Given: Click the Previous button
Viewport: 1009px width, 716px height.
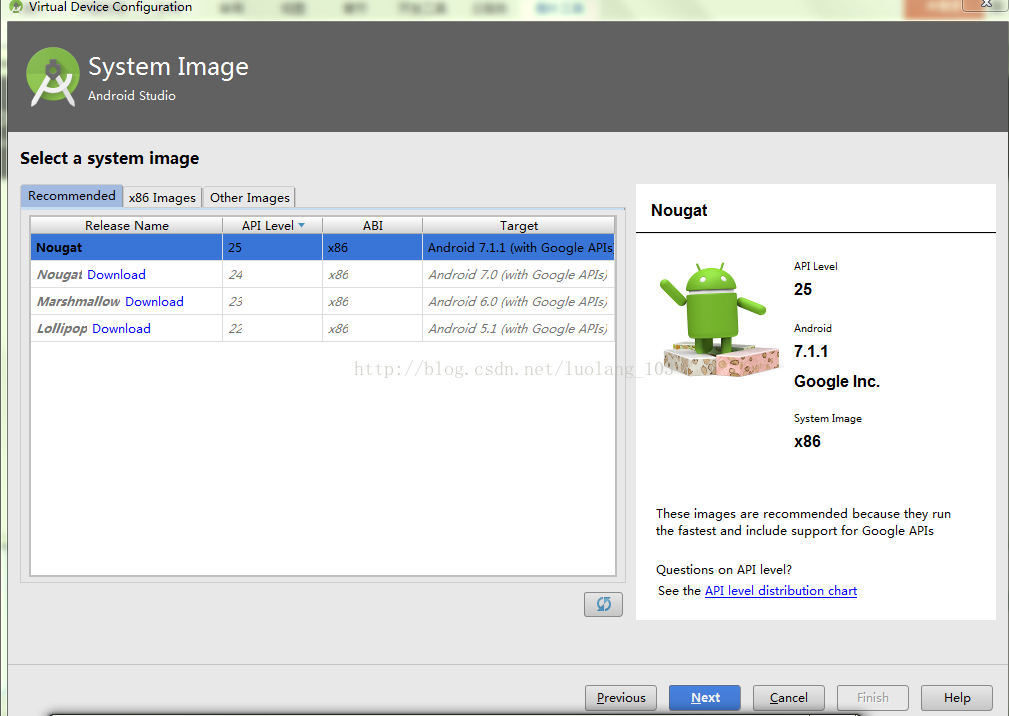Looking at the screenshot, I should [621, 697].
